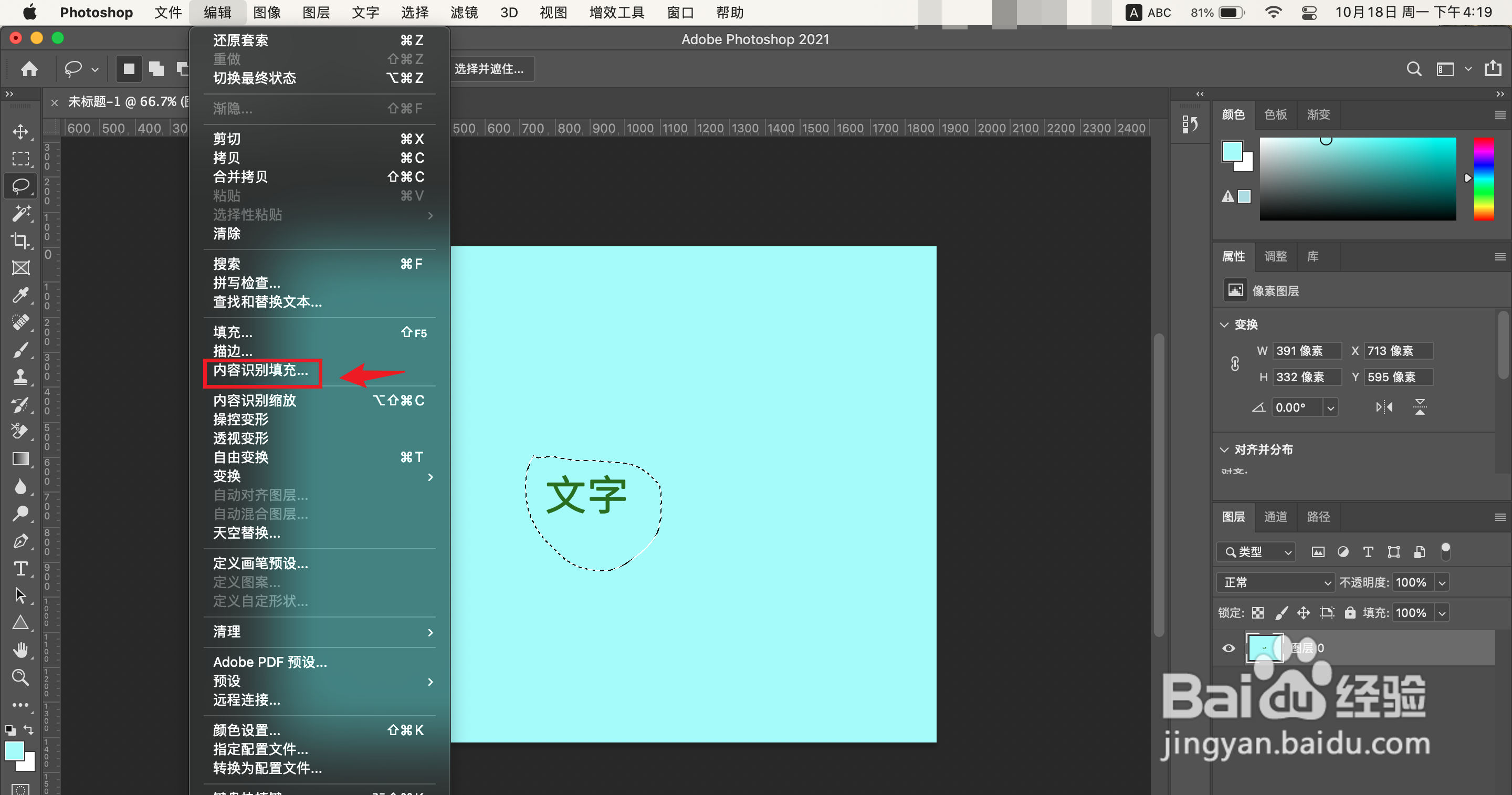Click the foreground color swatch in Color panel
The width and height of the screenshot is (1512, 795).
1232,151
